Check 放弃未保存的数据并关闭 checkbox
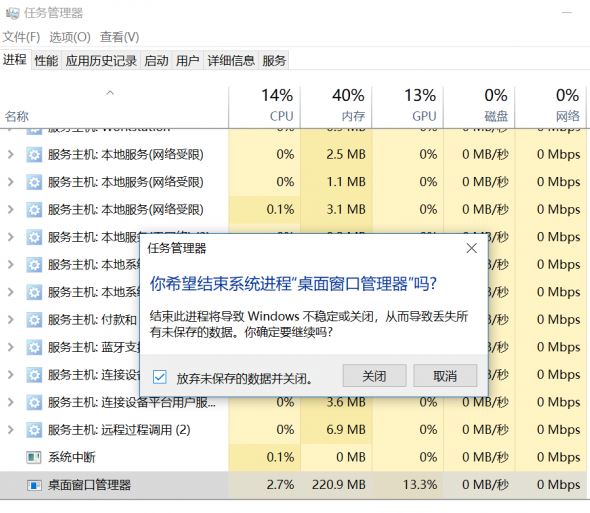Viewport: 590px width, 513px height. point(160,377)
